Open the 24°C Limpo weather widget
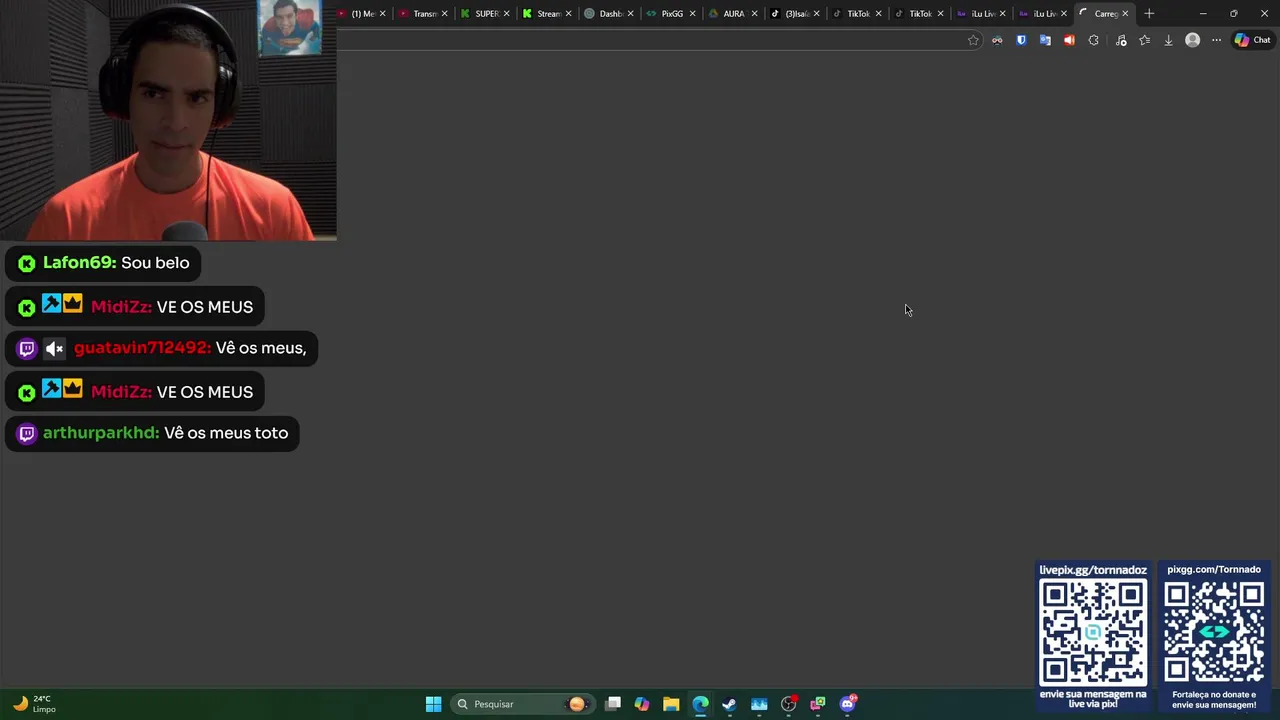The height and width of the screenshot is (720, 1280). tap(33, 704)
